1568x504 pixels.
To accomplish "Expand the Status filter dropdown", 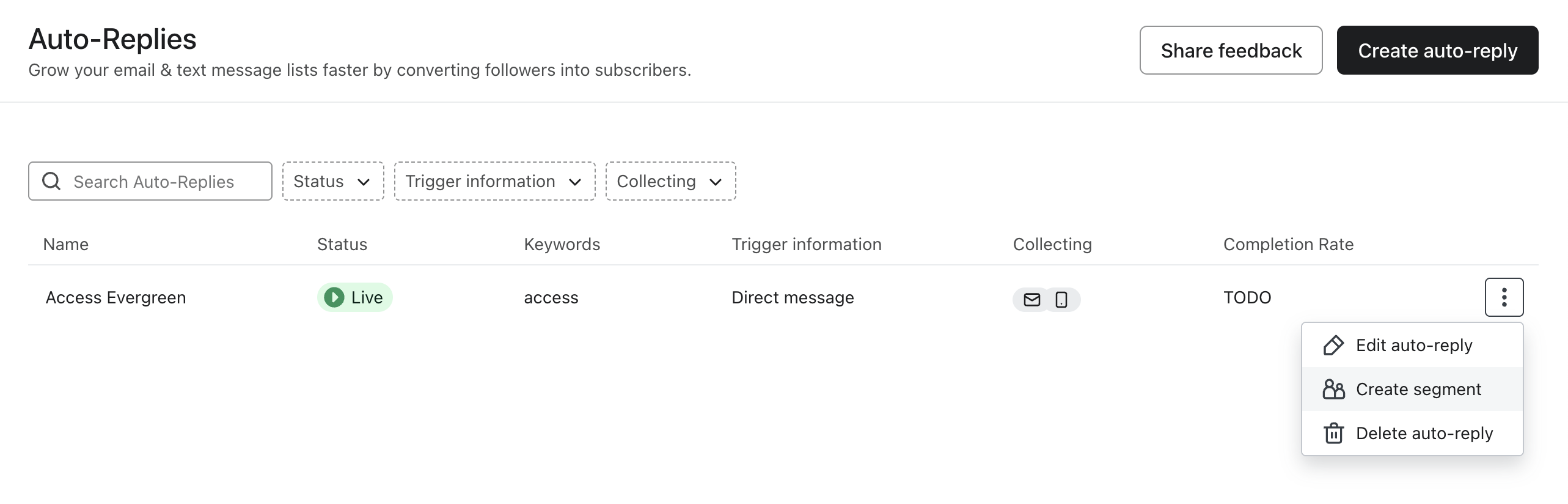I will [x=333, y=181].
